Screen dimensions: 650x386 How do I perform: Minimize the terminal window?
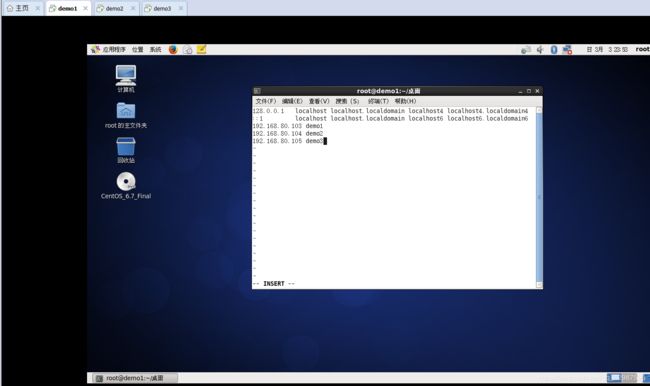(x=520, y=91)
